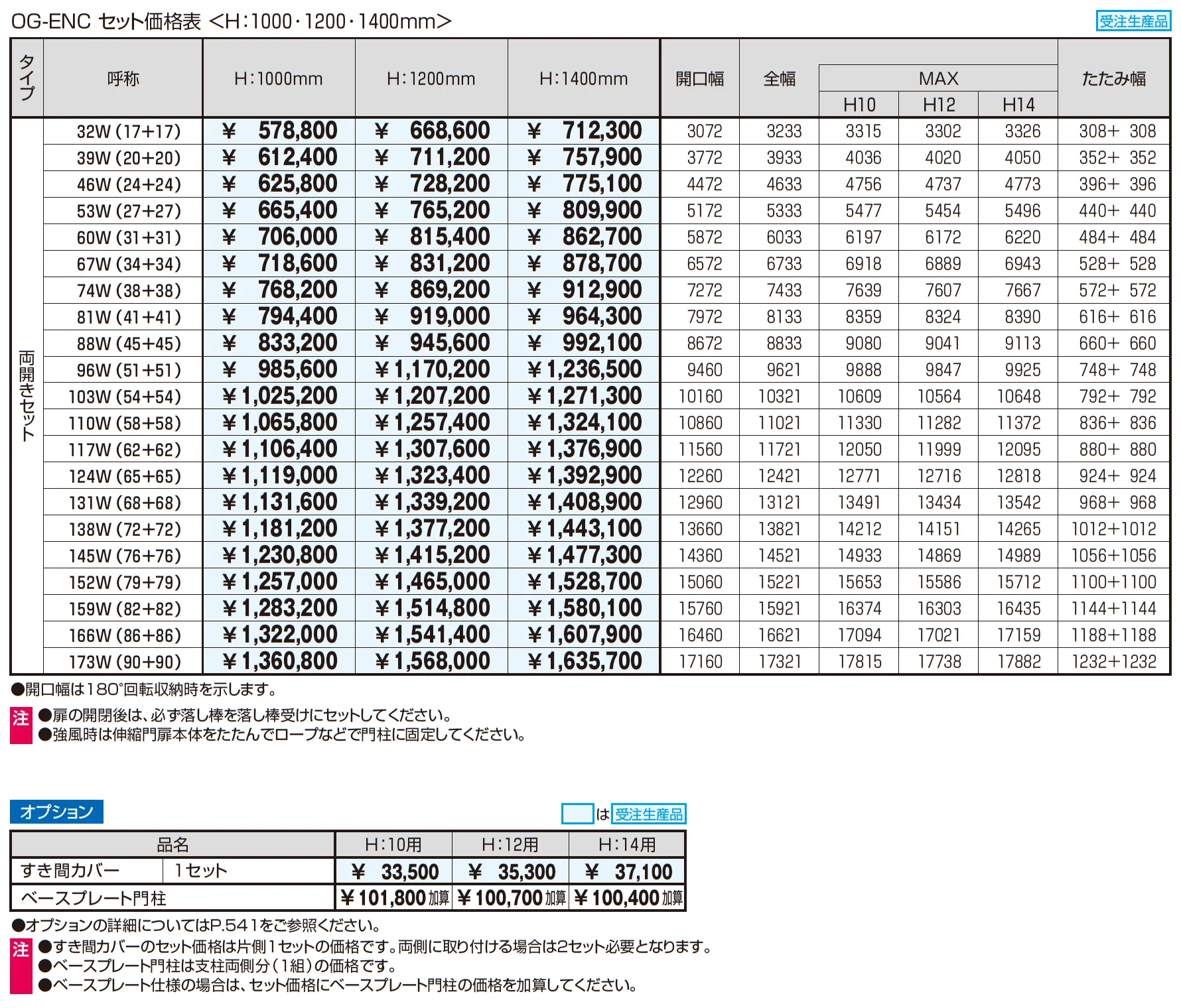The height and width of the screenshot is (1008, 1181).
Task: Click the ベースプレート門柱 option name
Action: point(94,898)
